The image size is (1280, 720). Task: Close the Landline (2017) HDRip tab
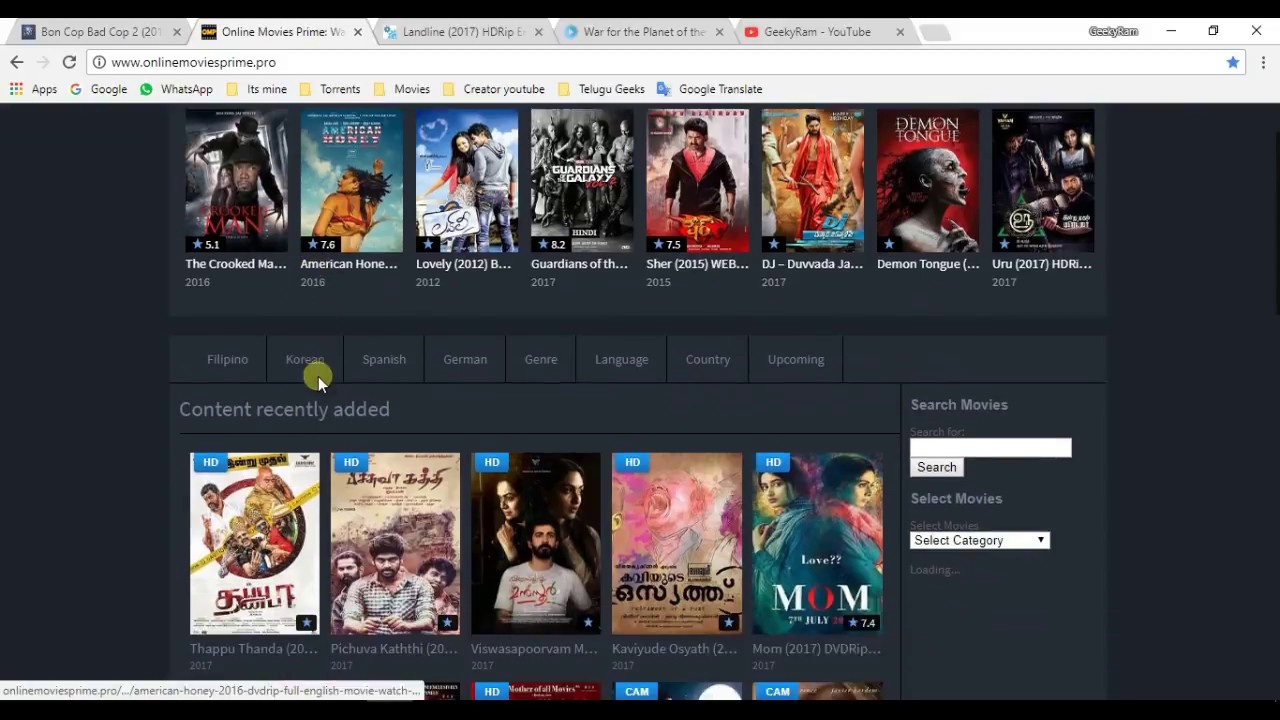538,32
